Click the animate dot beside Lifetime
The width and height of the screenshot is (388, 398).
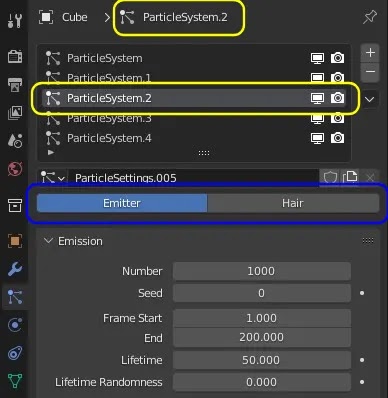362,360
